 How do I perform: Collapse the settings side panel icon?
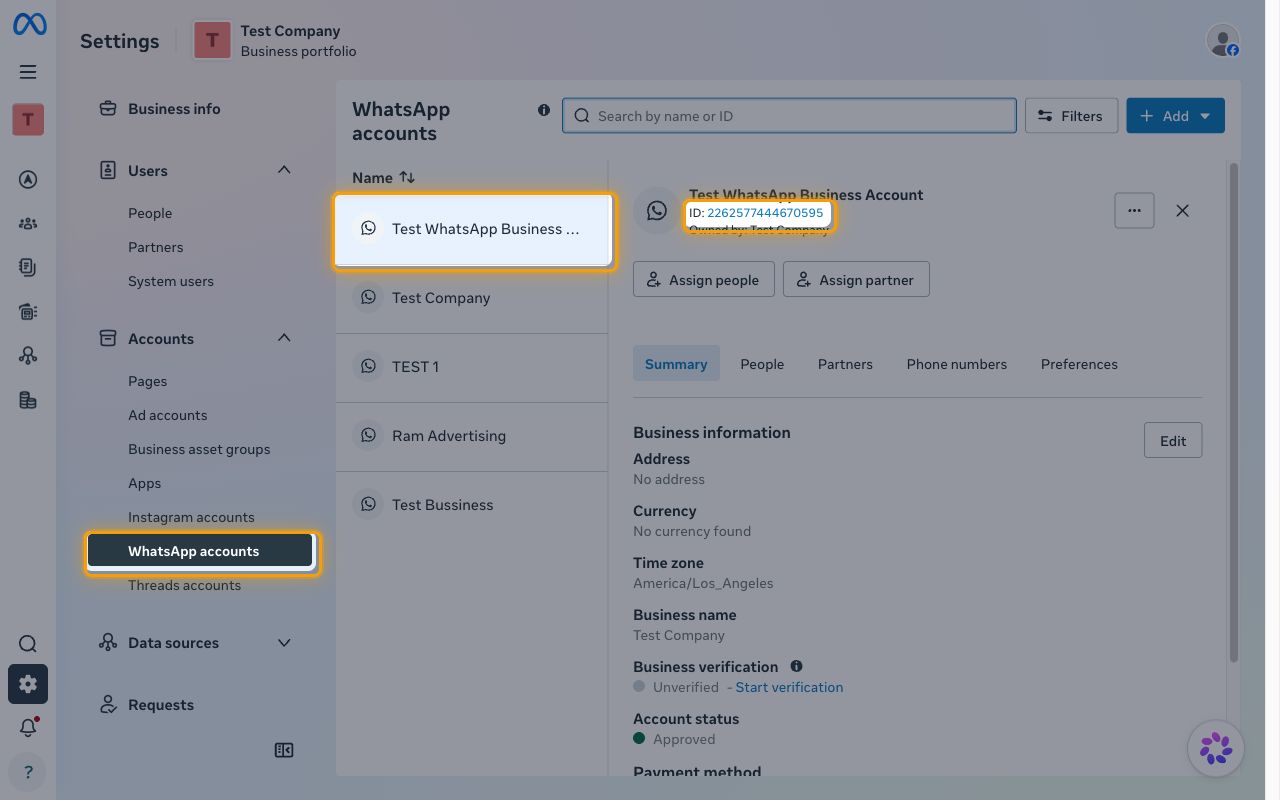[284, 750]
